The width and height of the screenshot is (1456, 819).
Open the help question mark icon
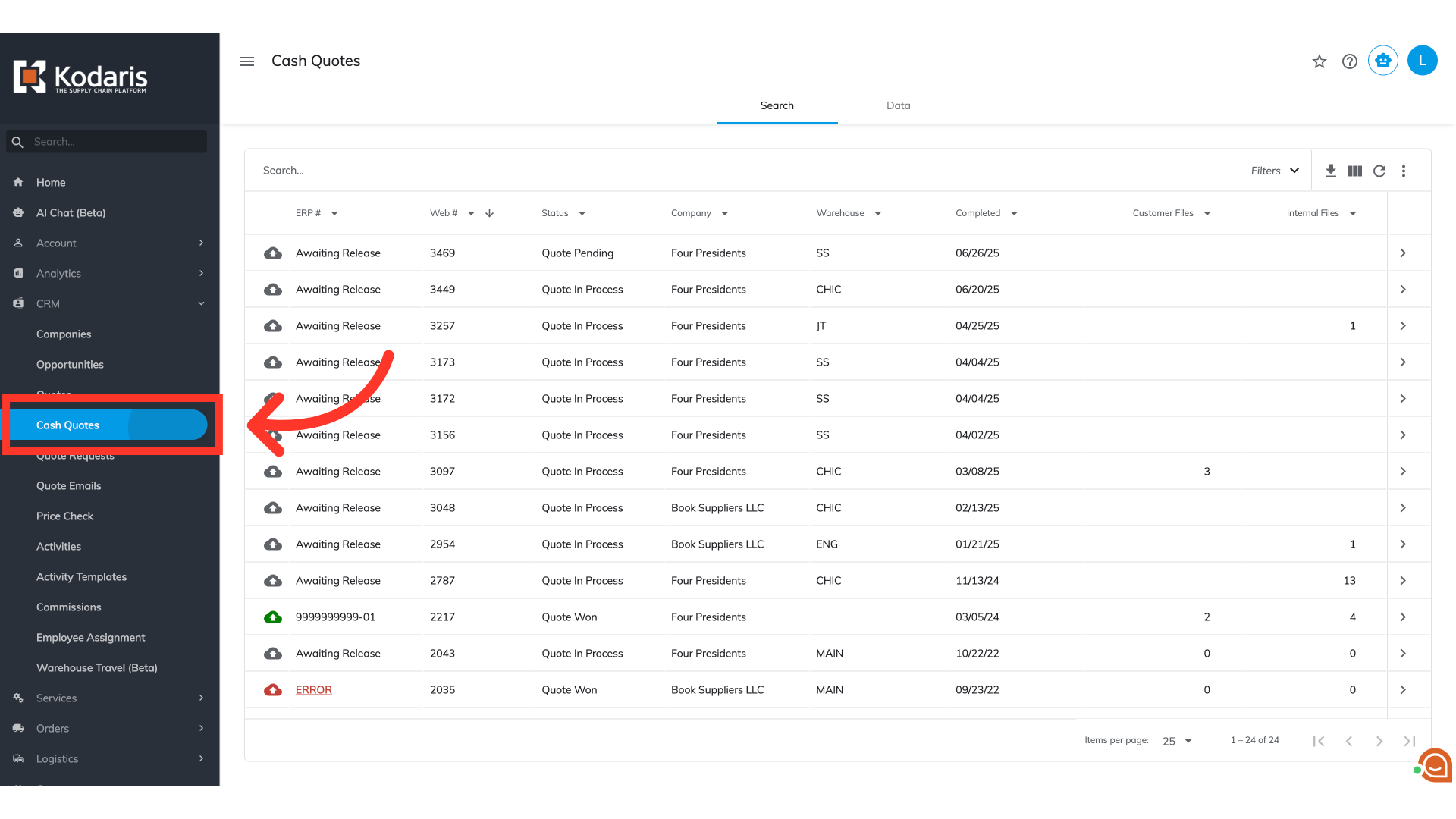click(1350, 61)
